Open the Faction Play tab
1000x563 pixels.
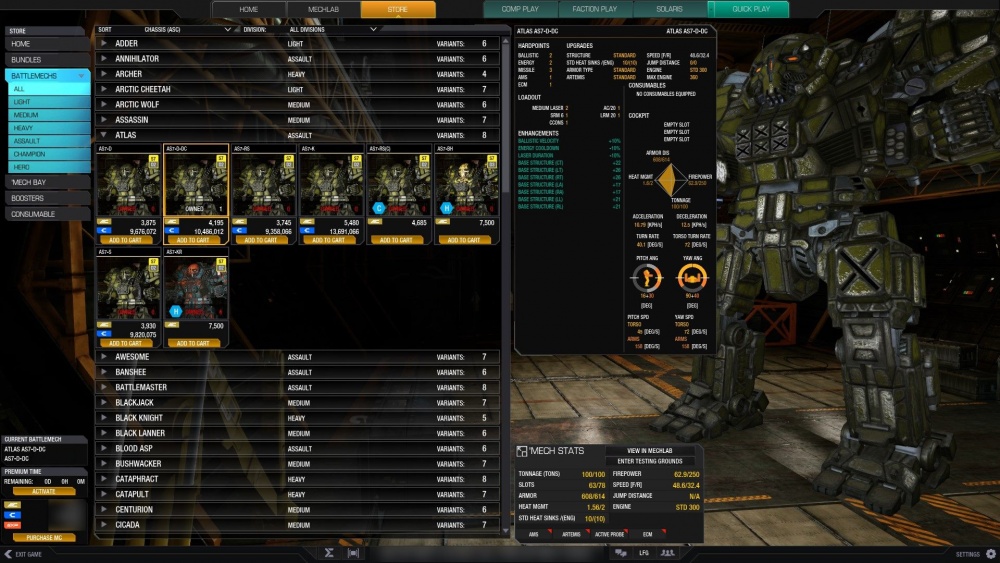[x=594, y=9]
